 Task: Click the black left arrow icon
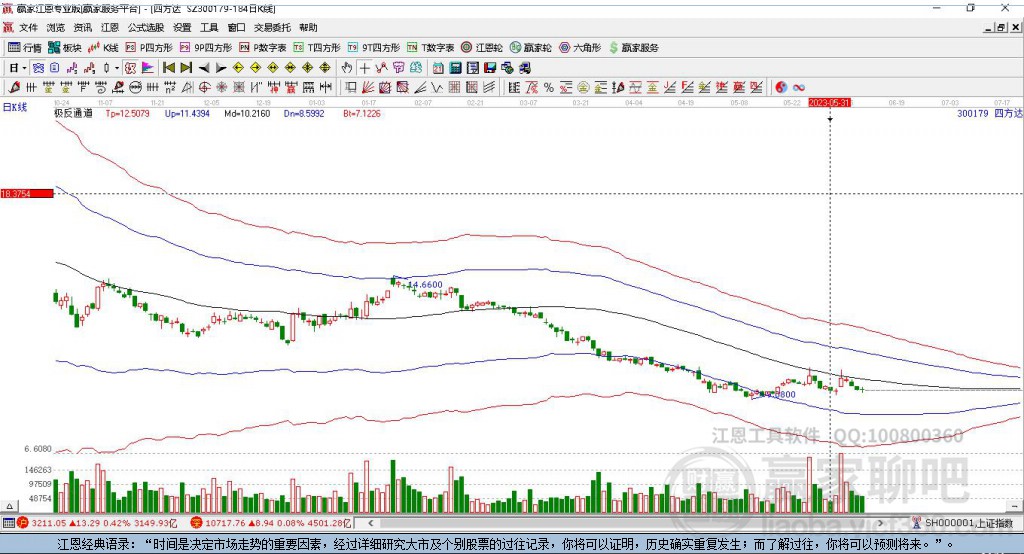click(204, 68)
